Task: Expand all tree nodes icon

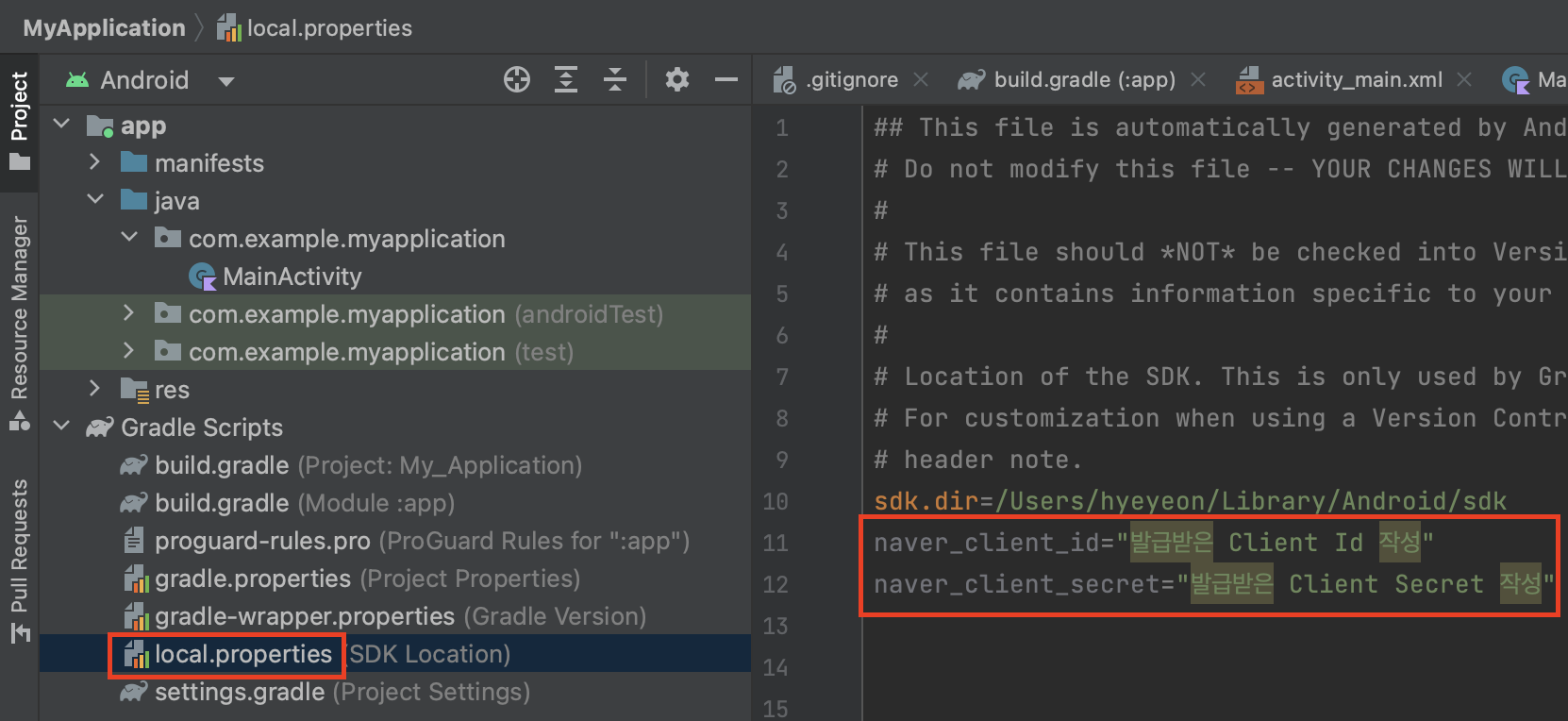Action: click(x=566, y=79)
